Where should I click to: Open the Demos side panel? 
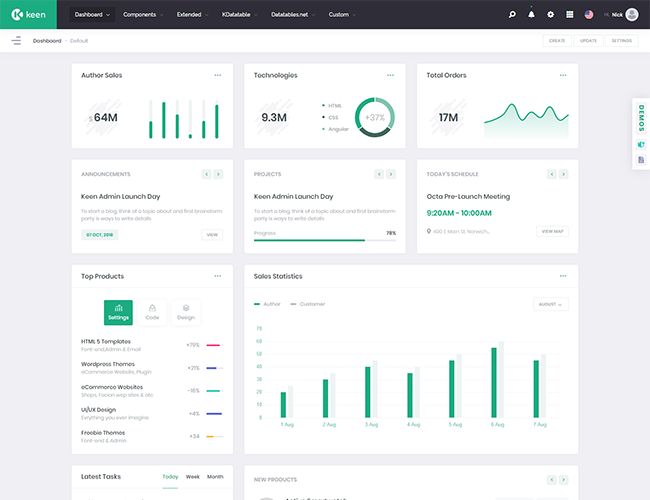click(641, 118)
